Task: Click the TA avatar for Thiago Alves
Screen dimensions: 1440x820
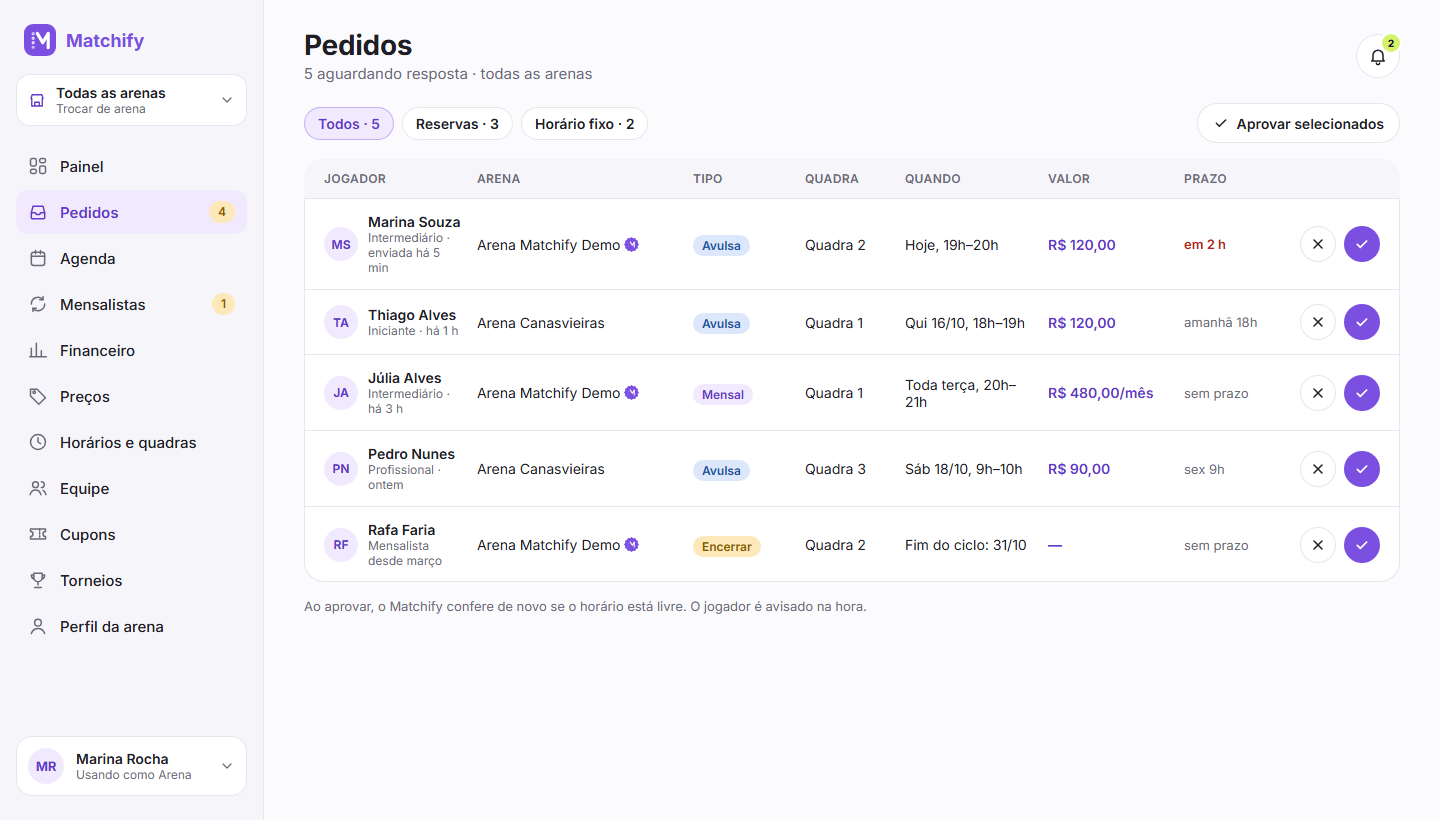Action: click(341, 322)
